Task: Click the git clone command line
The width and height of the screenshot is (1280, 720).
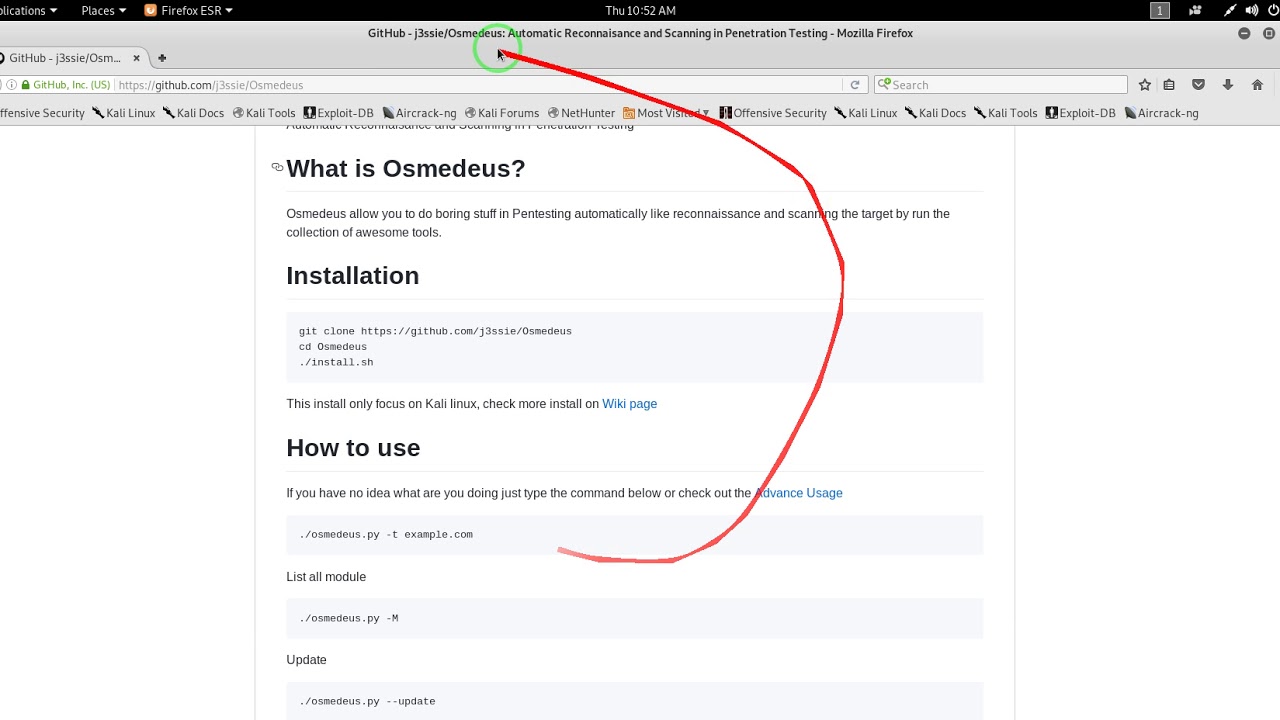Action: pos(435,331)
